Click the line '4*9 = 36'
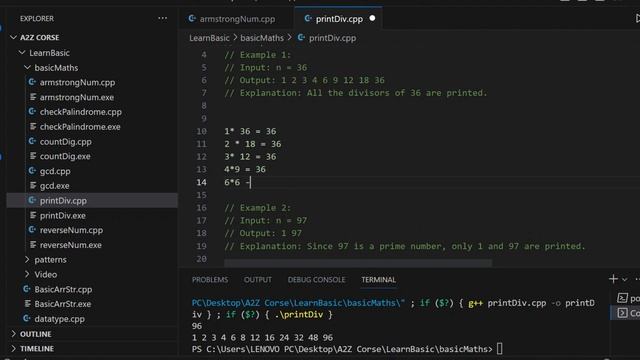Viewport: 640px width, 360px height. 245,169
